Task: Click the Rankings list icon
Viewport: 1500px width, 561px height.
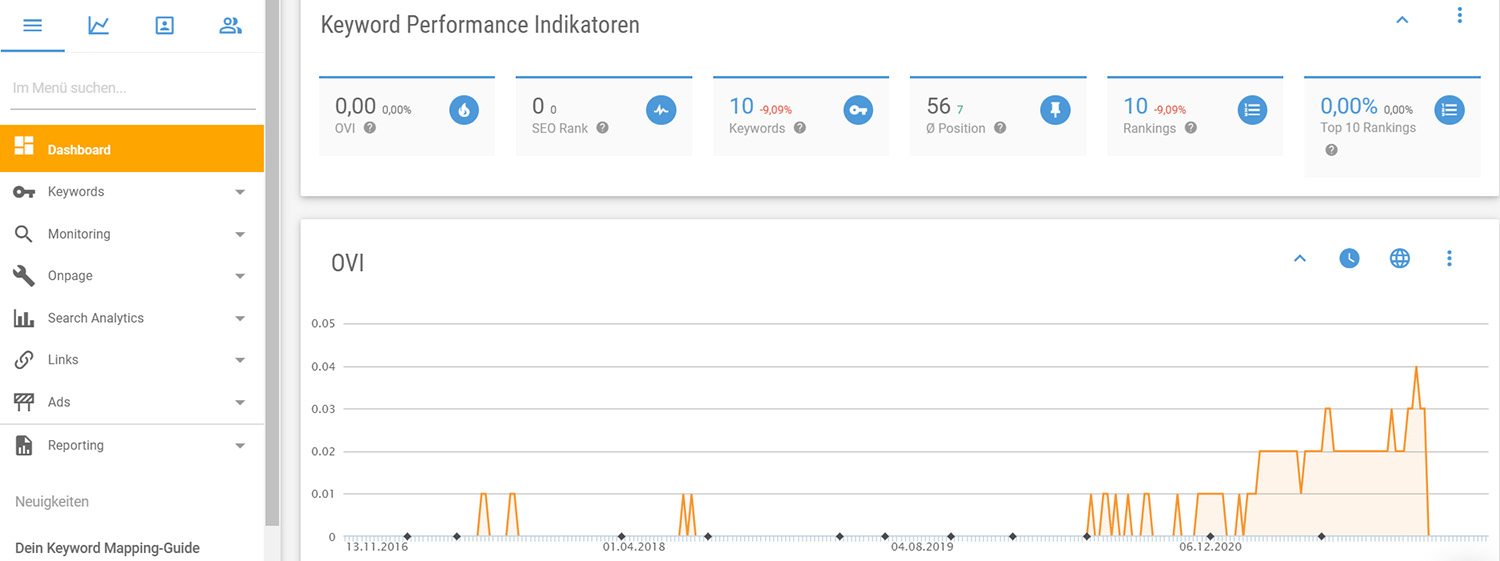Action: 1252,111
